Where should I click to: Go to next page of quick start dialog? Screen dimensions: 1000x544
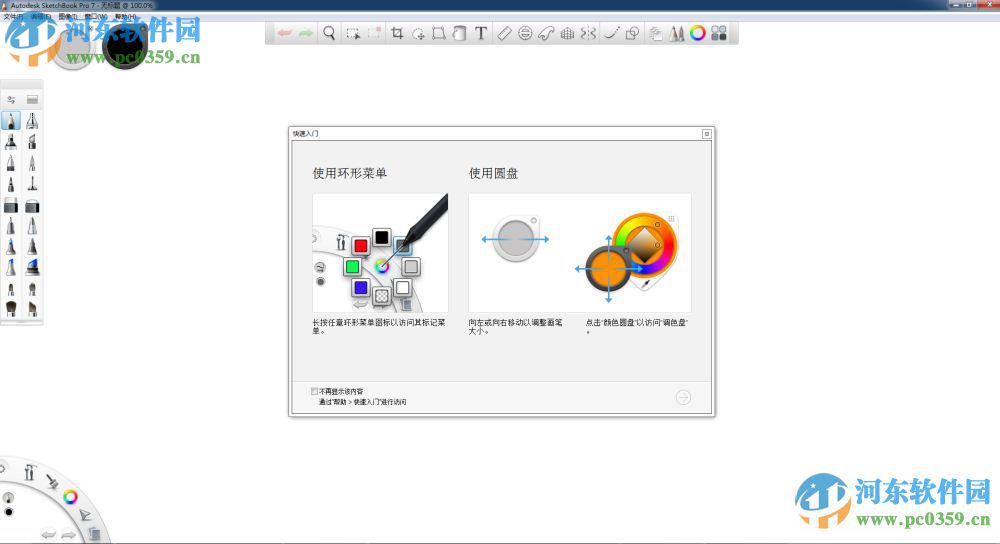click(x=683, y=397)
